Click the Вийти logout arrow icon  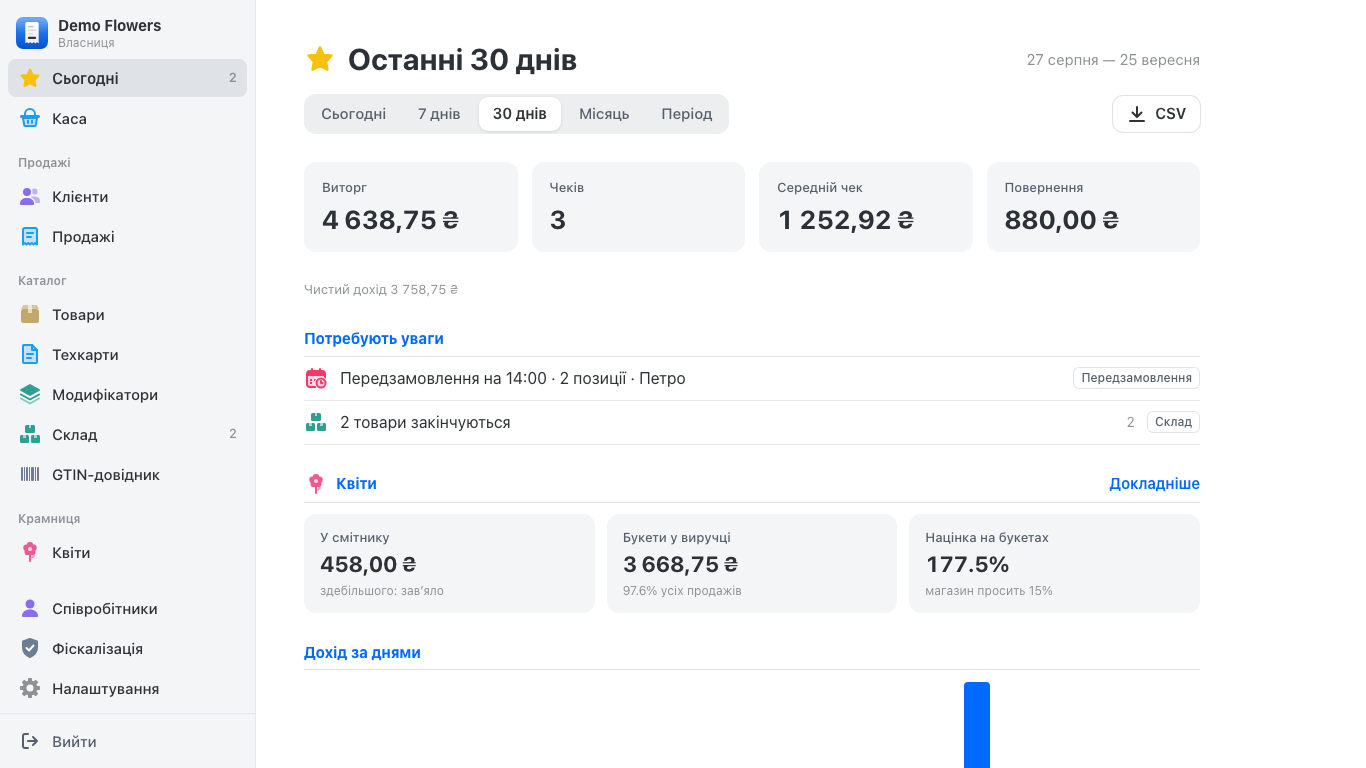coord(30,742)
